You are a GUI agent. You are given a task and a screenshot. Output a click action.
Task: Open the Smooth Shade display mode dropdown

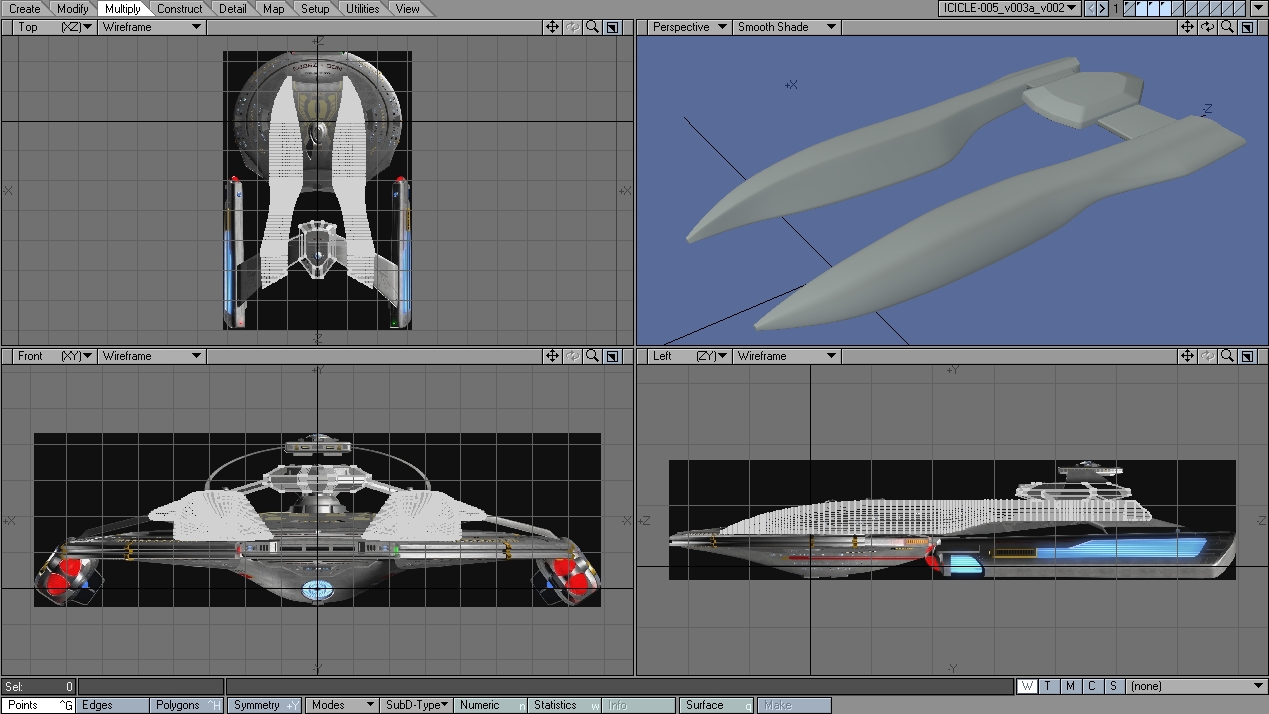coord(786,27)
